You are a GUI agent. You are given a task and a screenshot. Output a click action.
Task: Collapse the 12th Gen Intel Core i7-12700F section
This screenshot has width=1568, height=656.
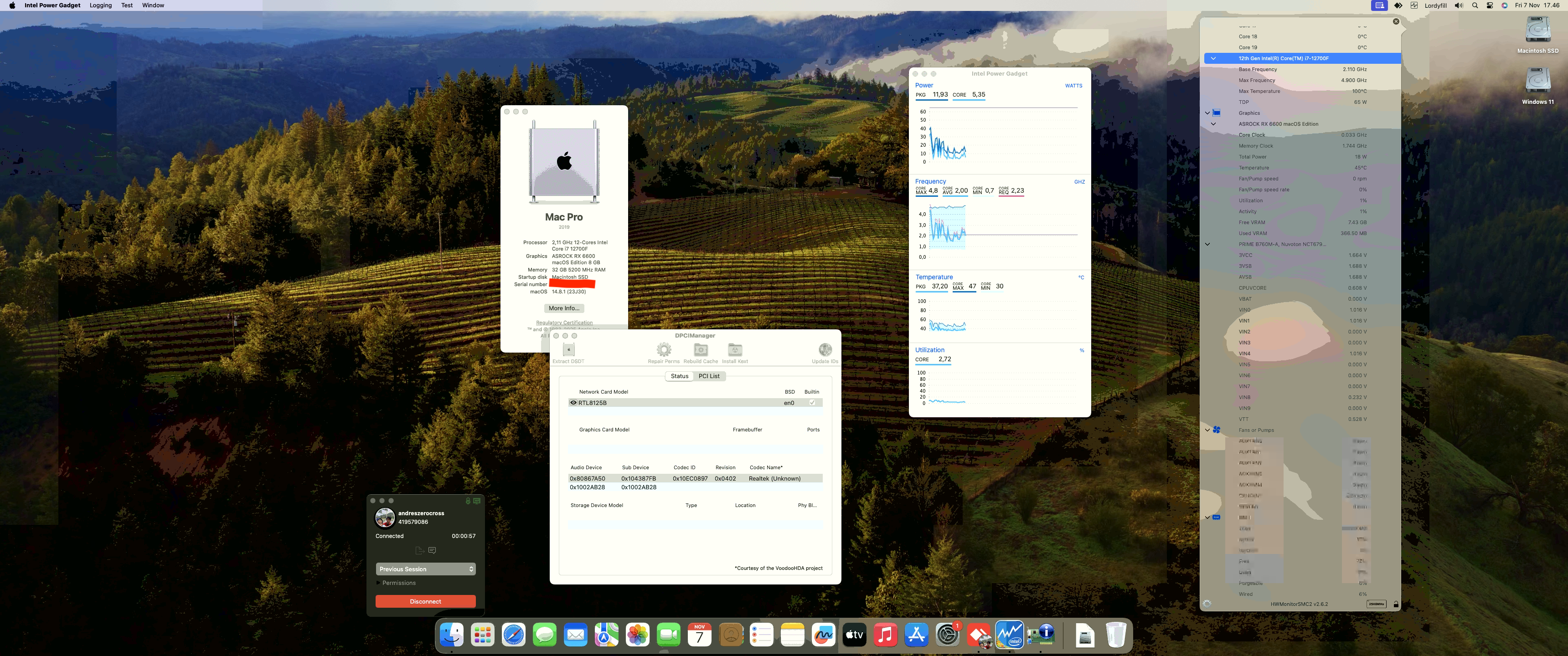click(x=1213, y=58)
